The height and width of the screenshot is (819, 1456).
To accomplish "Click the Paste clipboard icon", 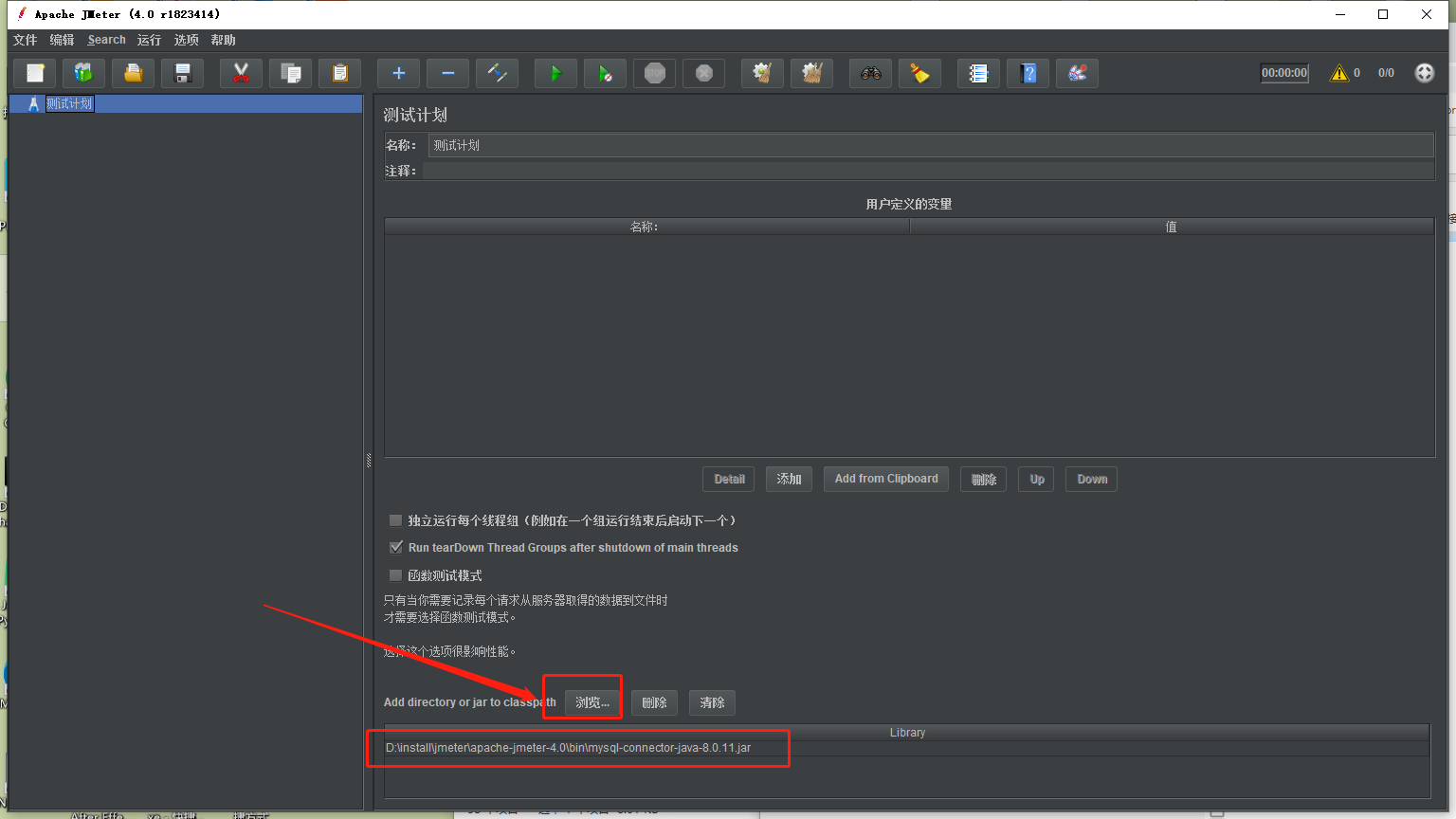I will pos(340,73).
